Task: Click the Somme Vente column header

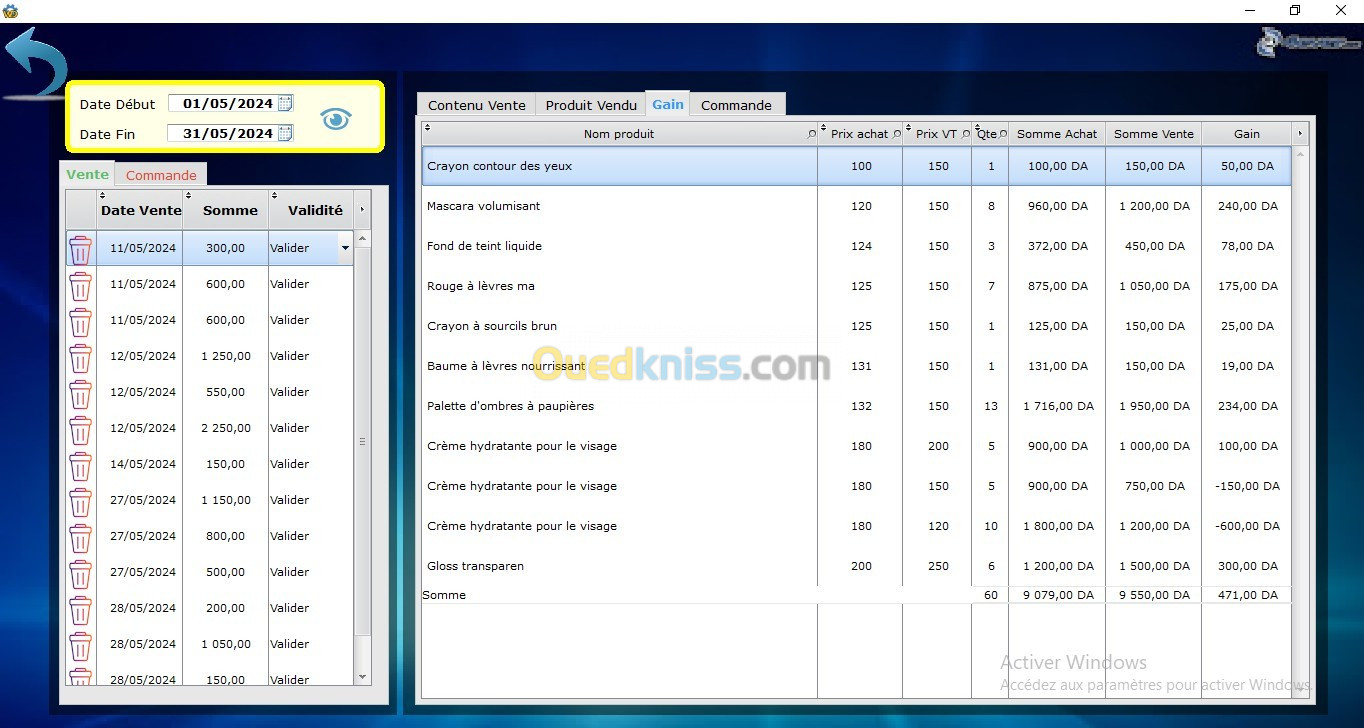Action: tap(1154, 134)
